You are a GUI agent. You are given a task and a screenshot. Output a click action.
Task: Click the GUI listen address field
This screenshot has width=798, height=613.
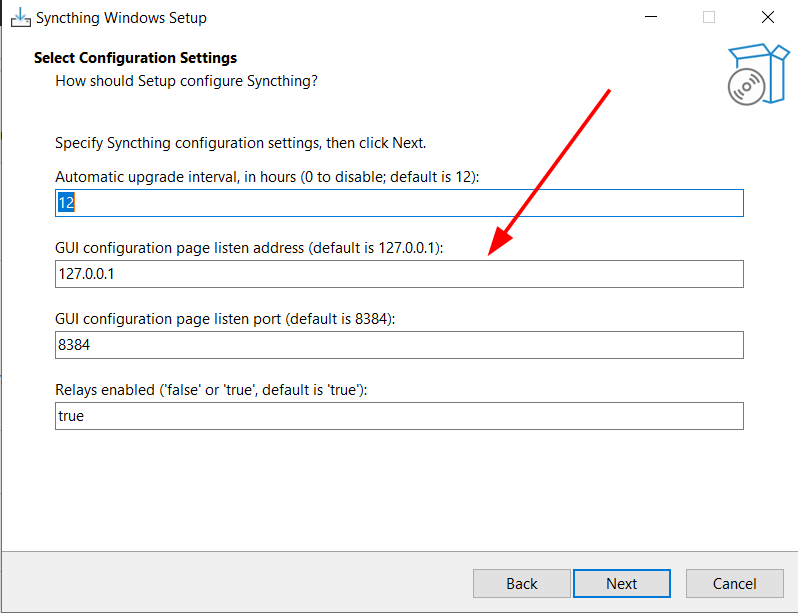[x=399, y=274]
